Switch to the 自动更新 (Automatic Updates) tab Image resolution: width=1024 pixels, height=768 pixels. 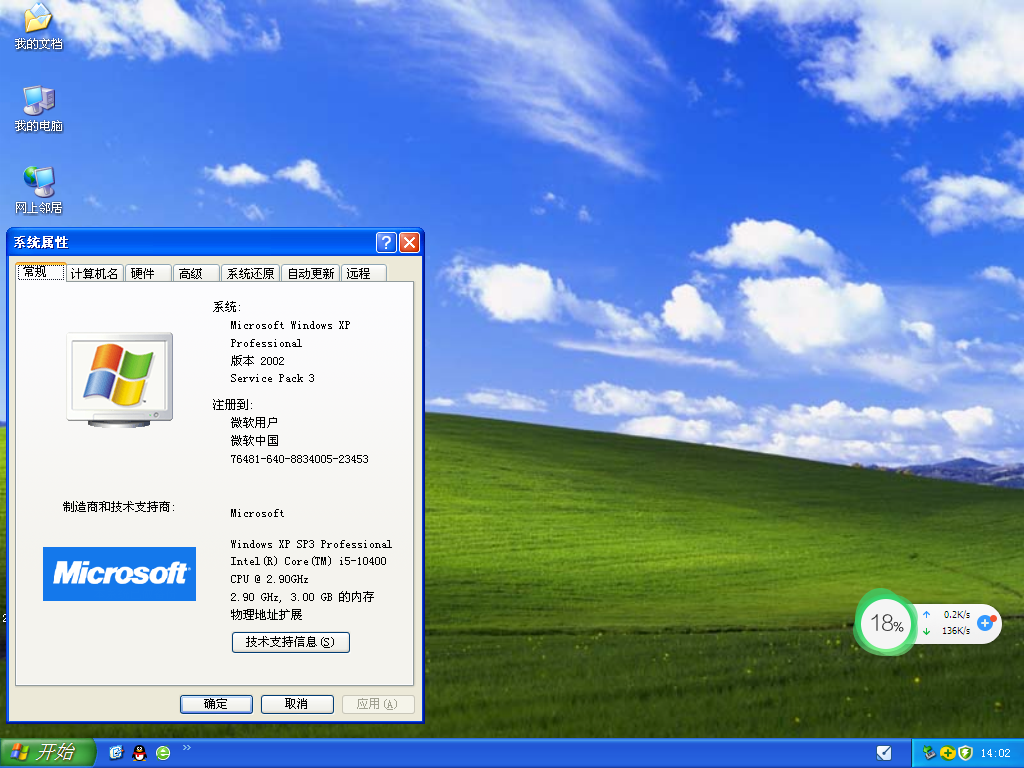click(x=310, y=272)
